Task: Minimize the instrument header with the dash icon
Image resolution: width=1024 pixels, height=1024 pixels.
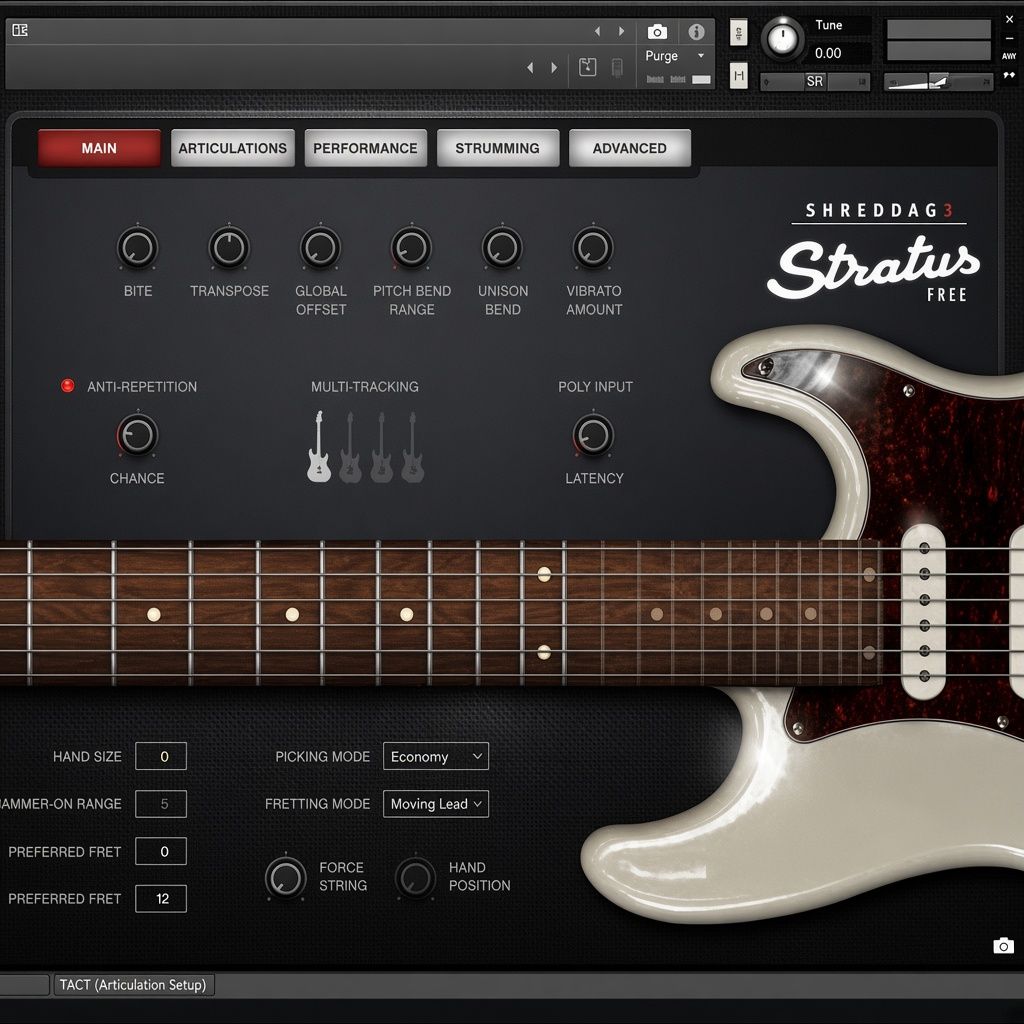Action: click(1009, 39)
